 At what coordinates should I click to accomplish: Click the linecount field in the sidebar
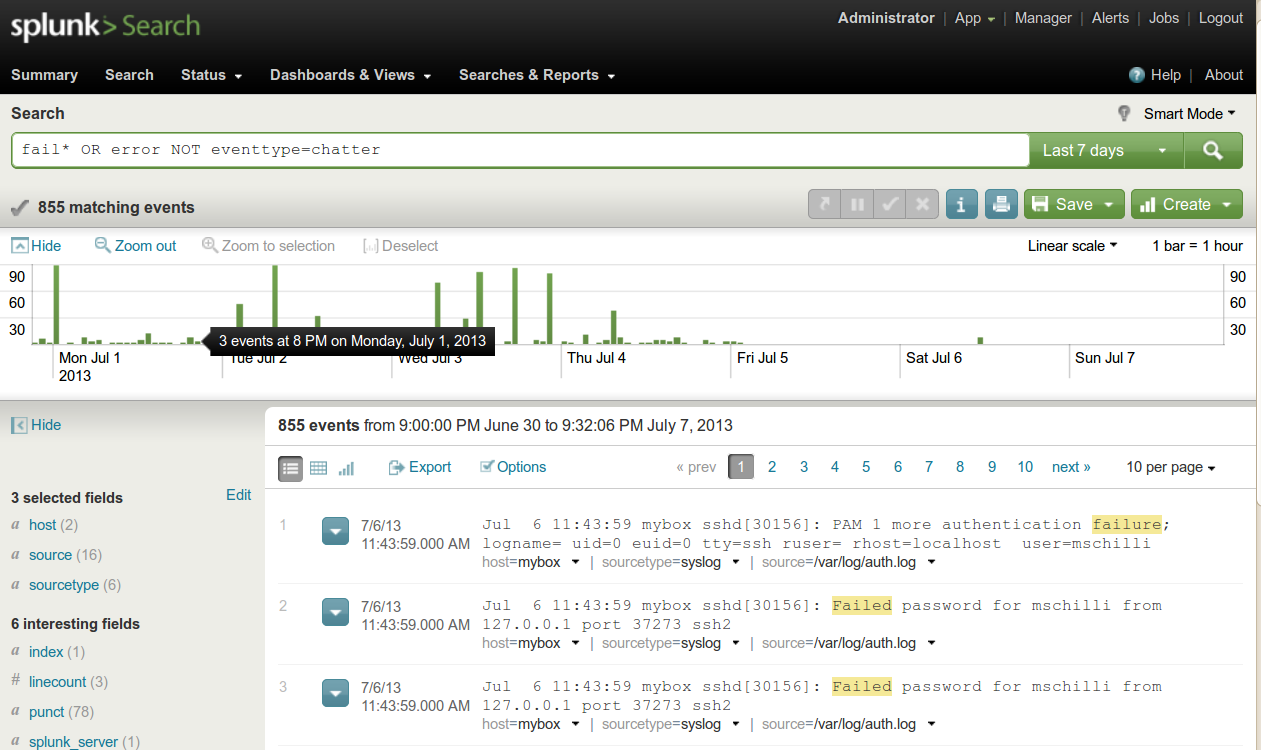pos(58,682)
